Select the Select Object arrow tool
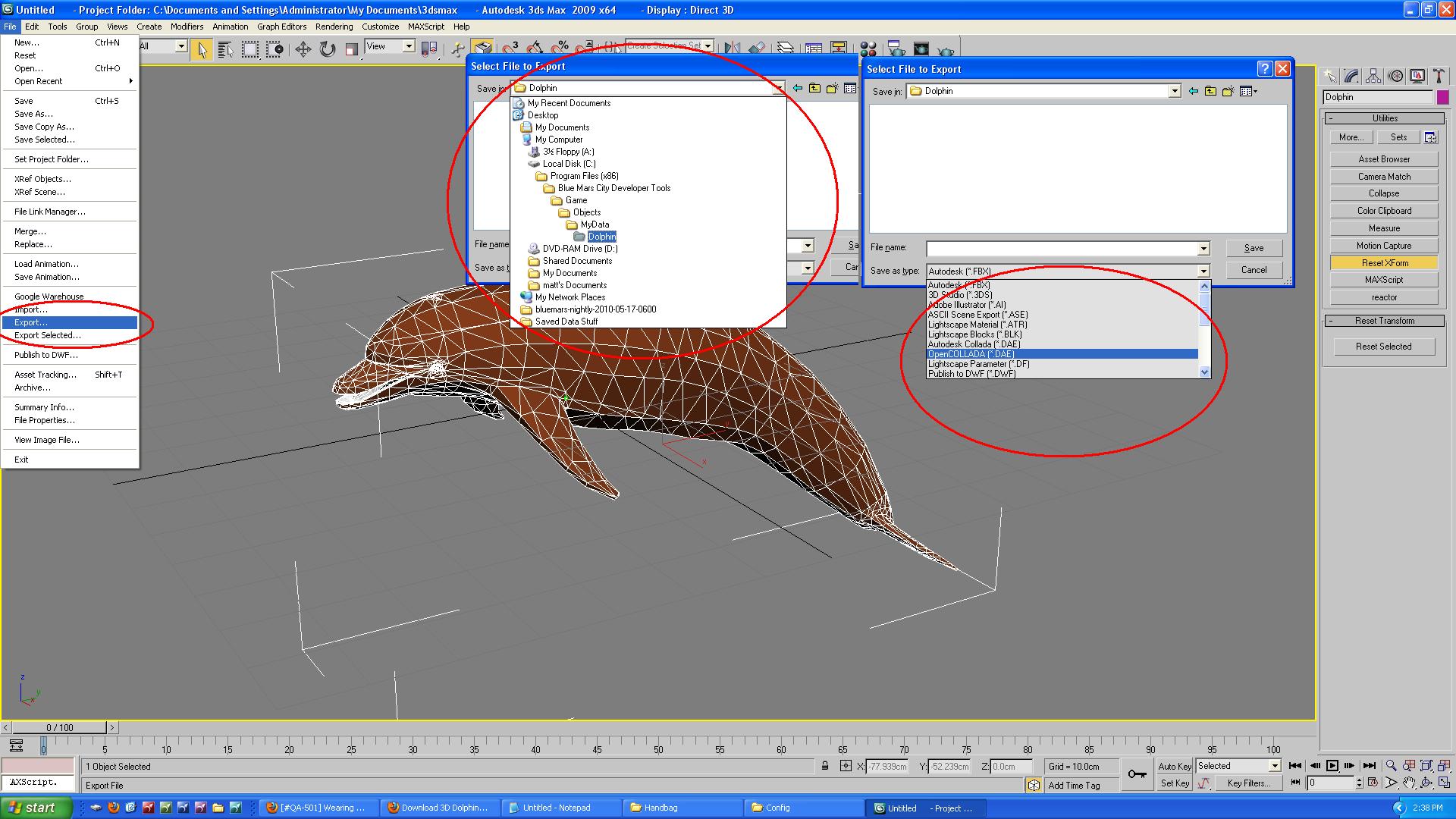This screenshot has width=1456, height=819. pyautogui.click(x=202, y=49)
